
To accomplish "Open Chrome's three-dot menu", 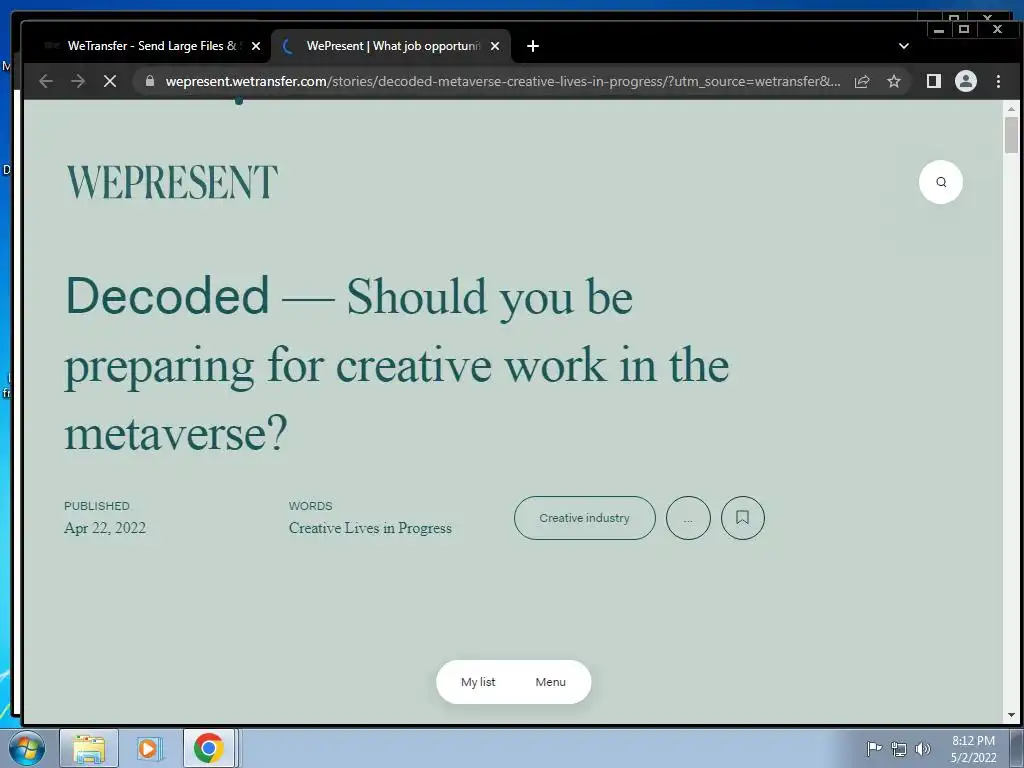I will [x=998, y=81].
